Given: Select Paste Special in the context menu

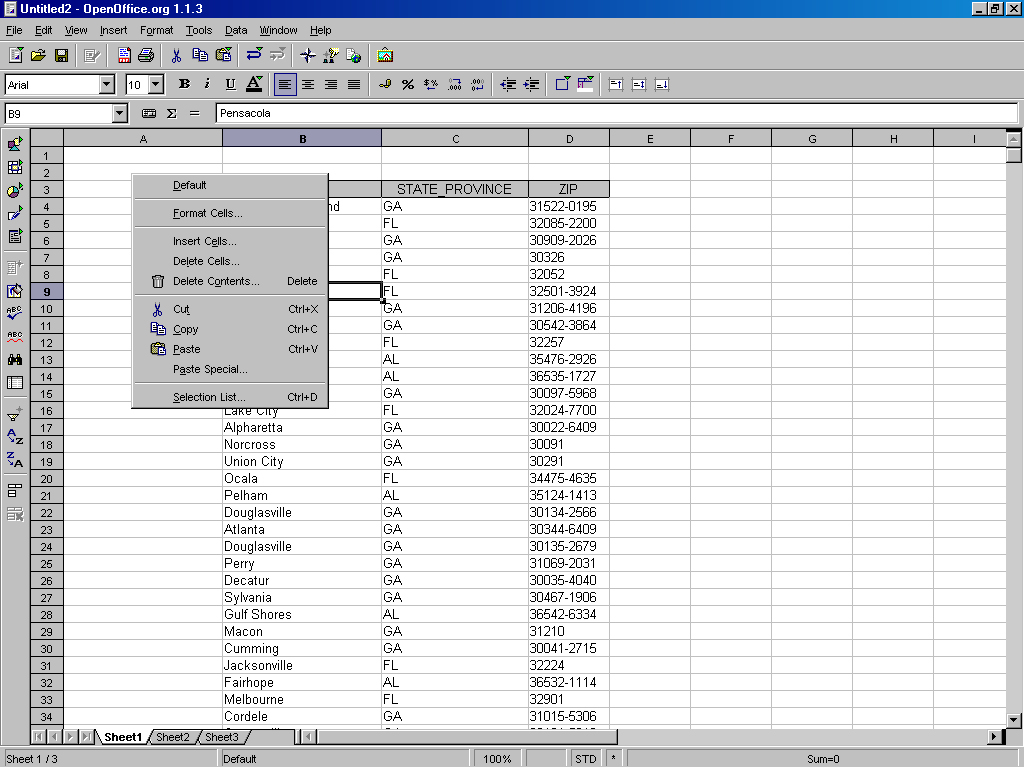Looking at the screenshot, I should pyautogui.click(x=210, y=369).
